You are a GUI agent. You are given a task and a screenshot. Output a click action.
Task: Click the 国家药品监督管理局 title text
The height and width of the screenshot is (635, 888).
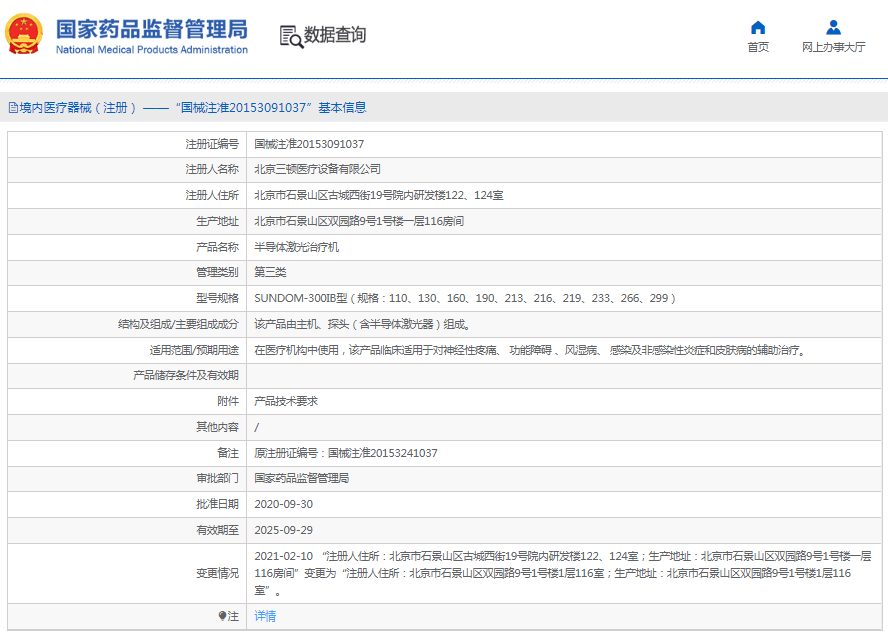click(151, 28)
